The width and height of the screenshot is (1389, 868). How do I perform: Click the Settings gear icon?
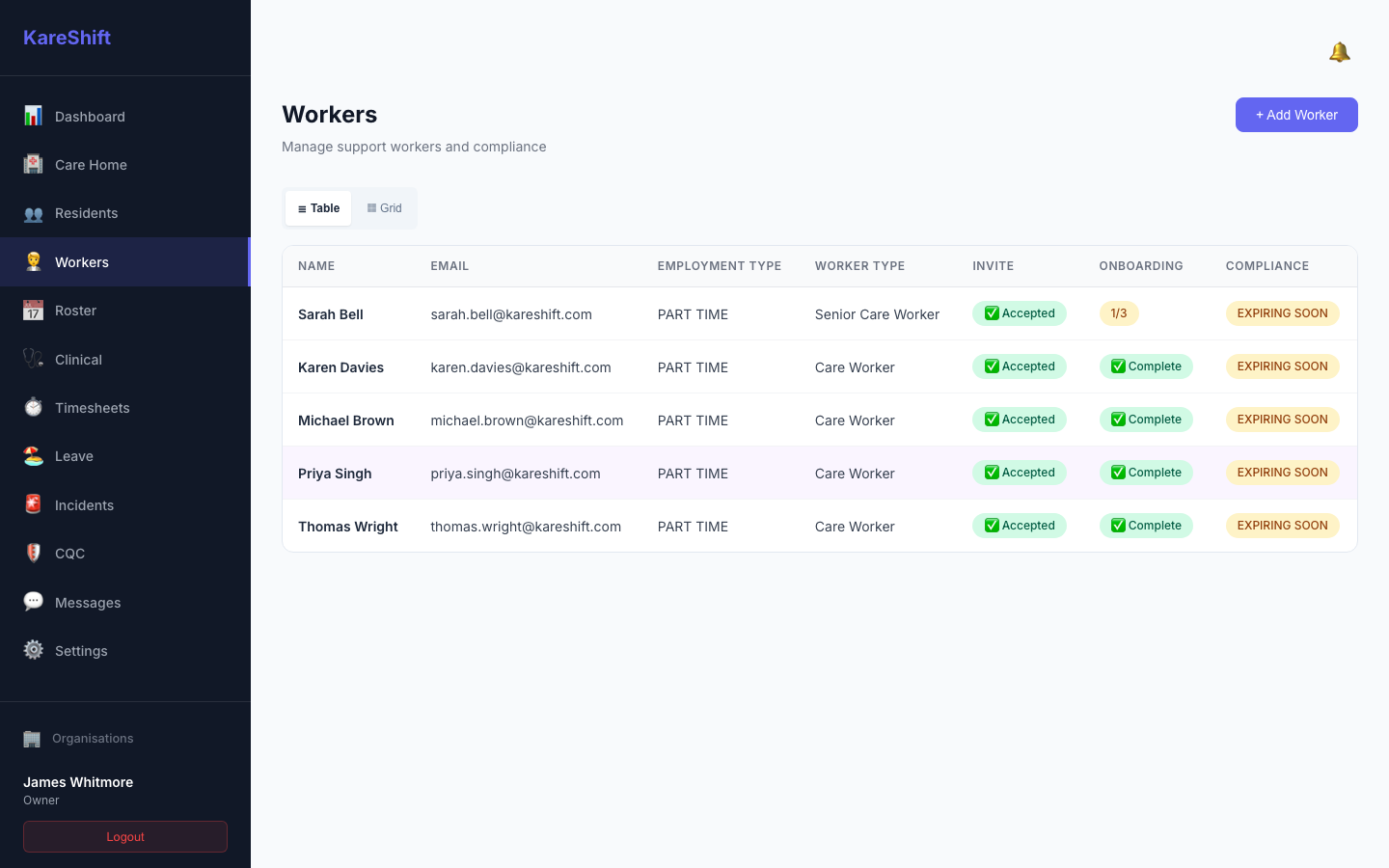[x=33, y=650]
